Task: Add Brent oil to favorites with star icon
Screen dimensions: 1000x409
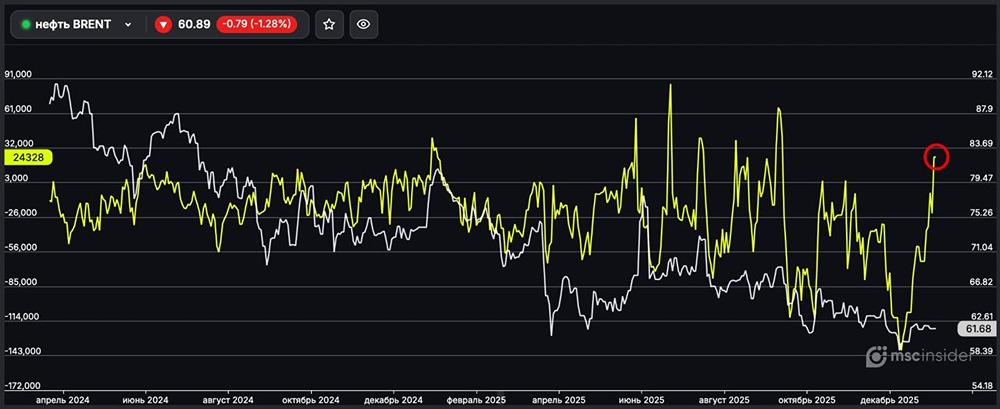Action: [330, 25]
